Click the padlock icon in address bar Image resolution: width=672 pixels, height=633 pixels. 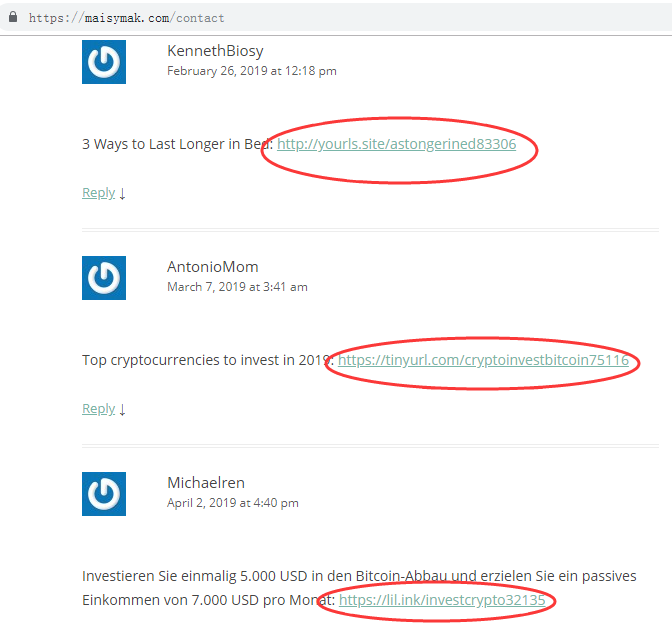click(13, 17)
